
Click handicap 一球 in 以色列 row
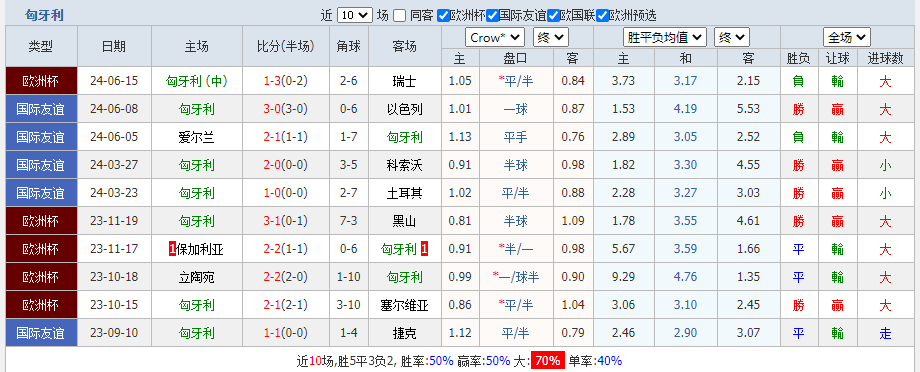tap(515, 109)
